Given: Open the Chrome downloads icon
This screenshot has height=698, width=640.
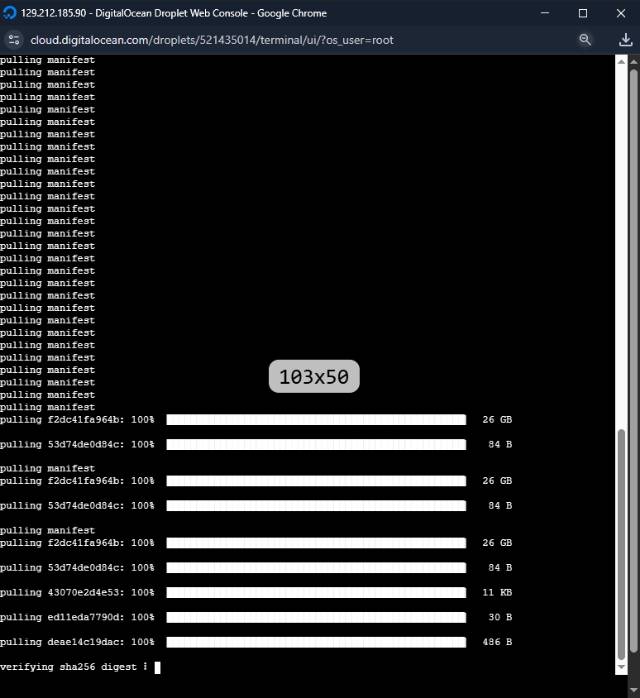Looking at the screenshot, I should point(626,40).
